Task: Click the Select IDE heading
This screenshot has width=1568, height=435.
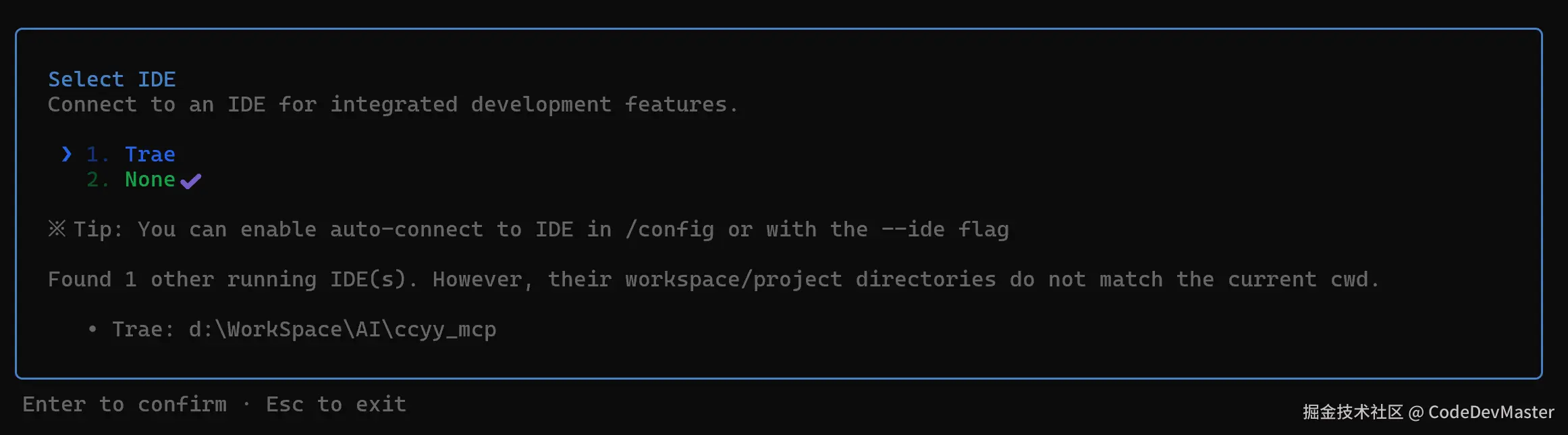Action: tap(111, 80)
